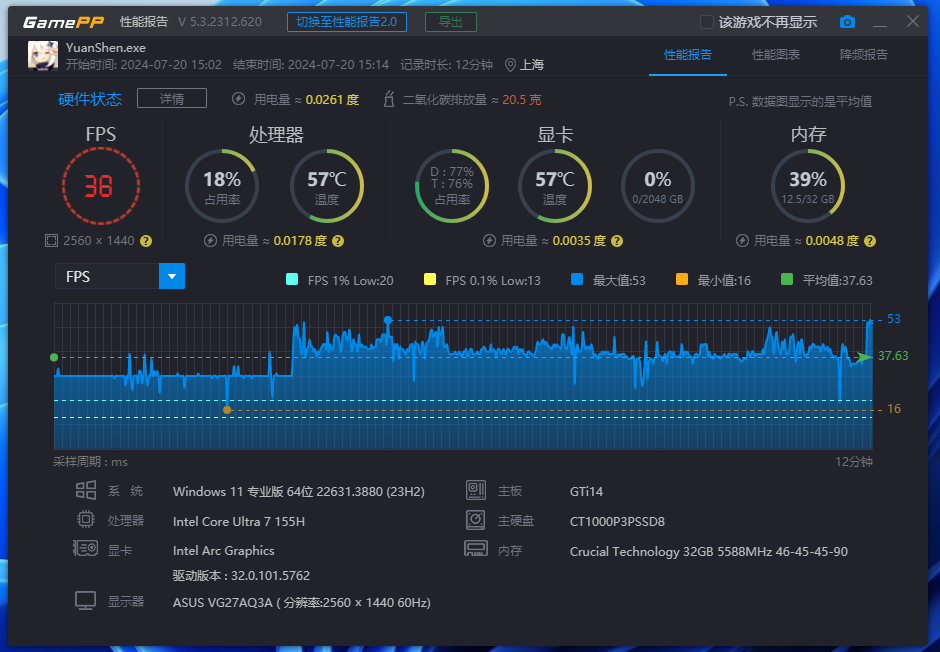Click the Shanghai location pin icon
The image size is (940, 652).
click(x=510, y=65)
